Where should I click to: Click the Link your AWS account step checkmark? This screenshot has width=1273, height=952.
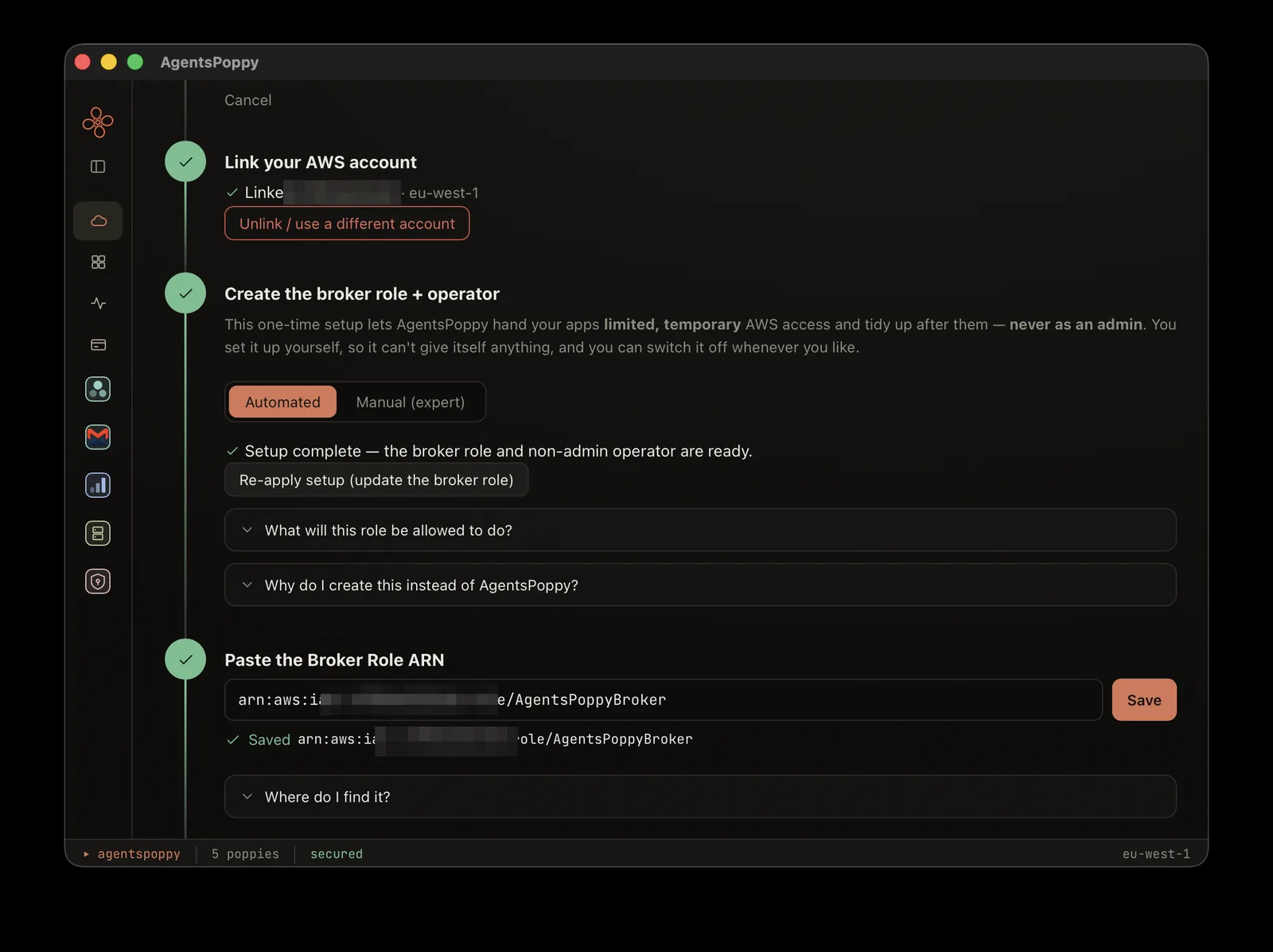click(x=185, y=161)
